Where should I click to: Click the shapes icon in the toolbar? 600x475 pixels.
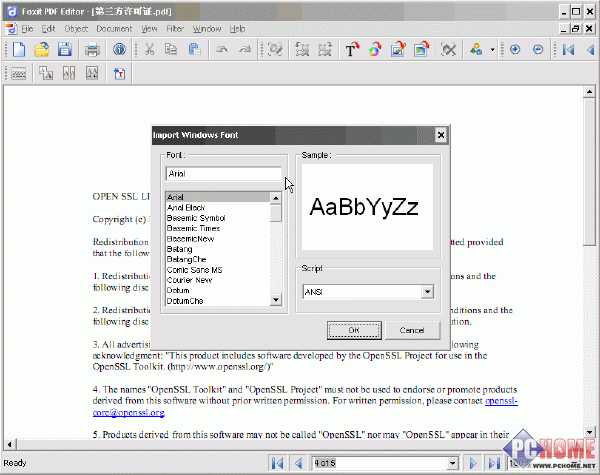click(476, 50)
